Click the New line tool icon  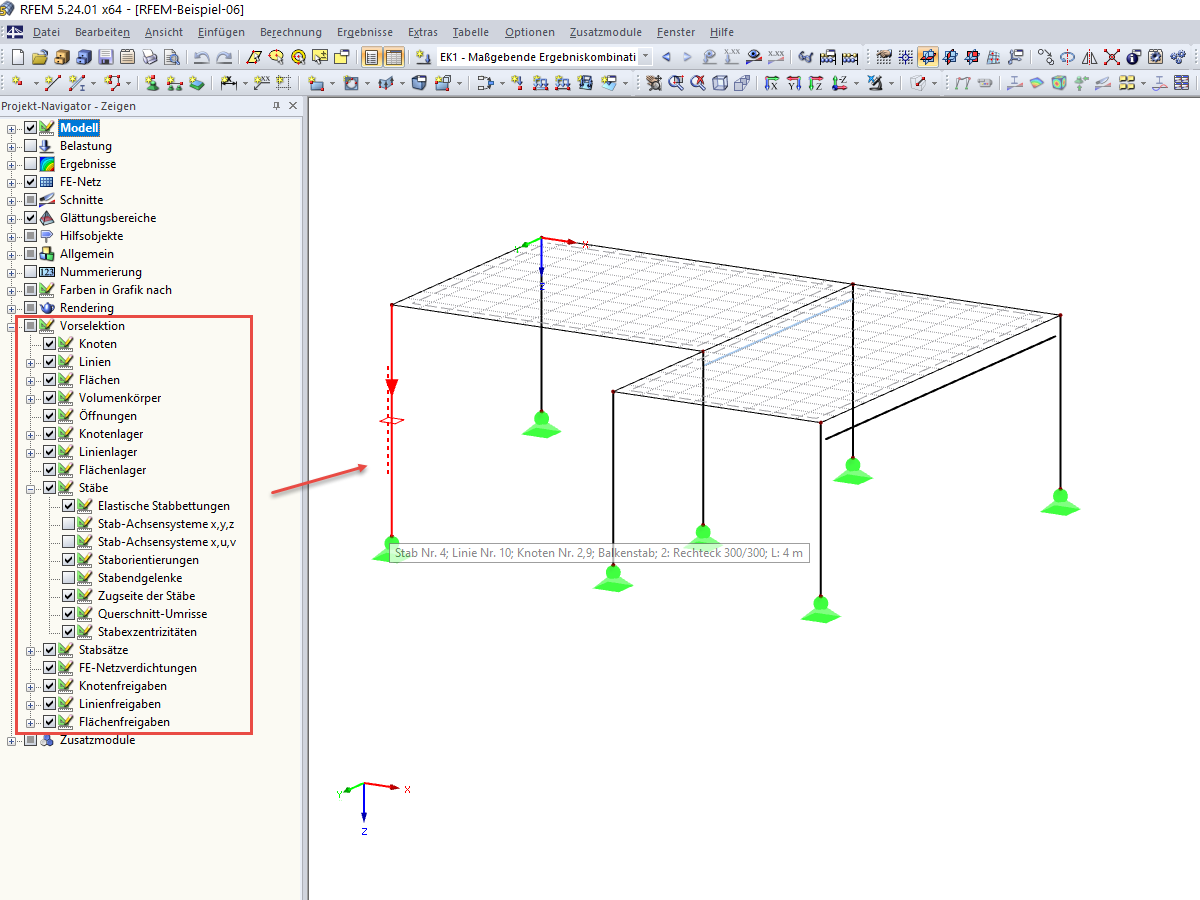53,83
